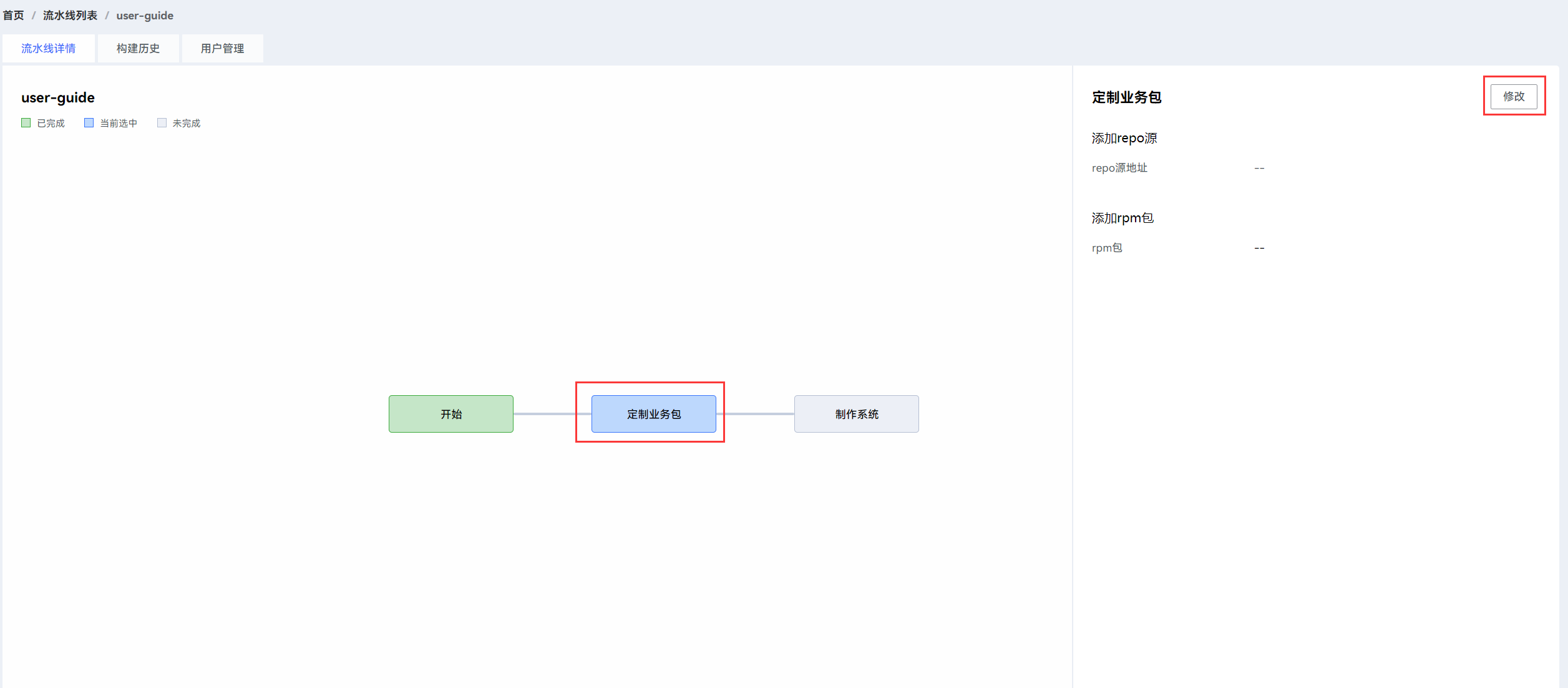Click the repo源地址 field label
1568x688 pixels.
(1119, 168)
